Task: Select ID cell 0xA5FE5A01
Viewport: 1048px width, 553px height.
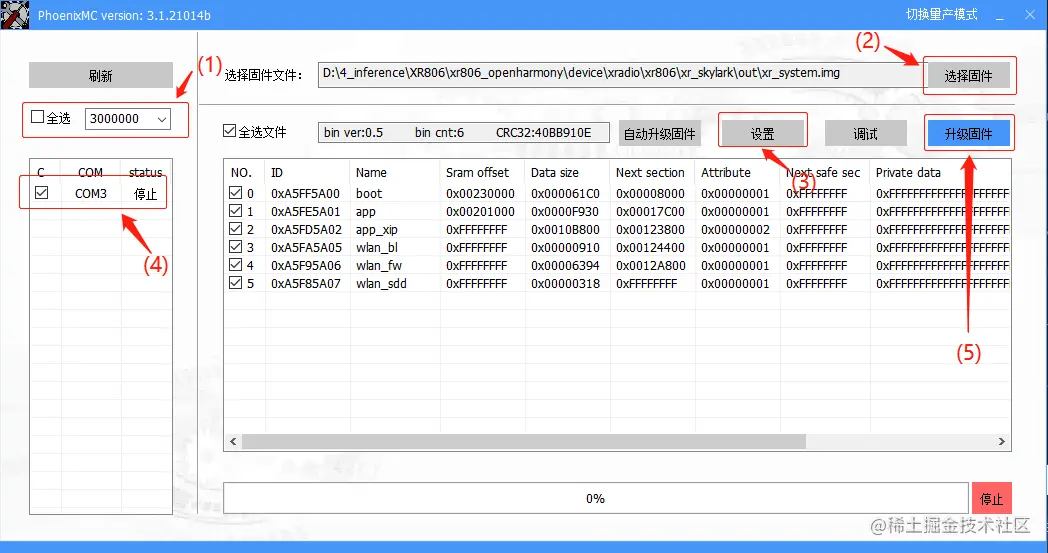Action: (x=305, y=212)
